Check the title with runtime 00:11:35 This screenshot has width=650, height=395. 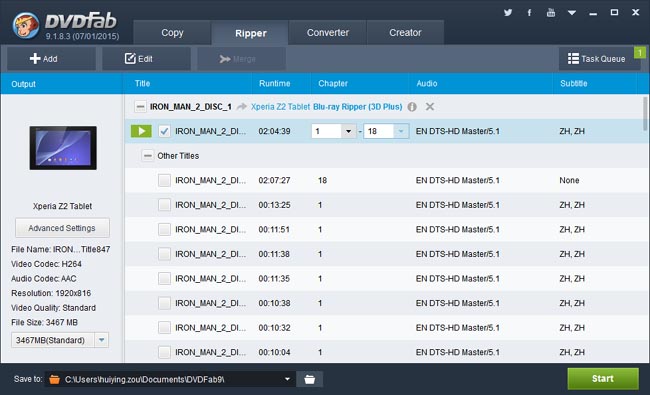(x=164, y=279)
